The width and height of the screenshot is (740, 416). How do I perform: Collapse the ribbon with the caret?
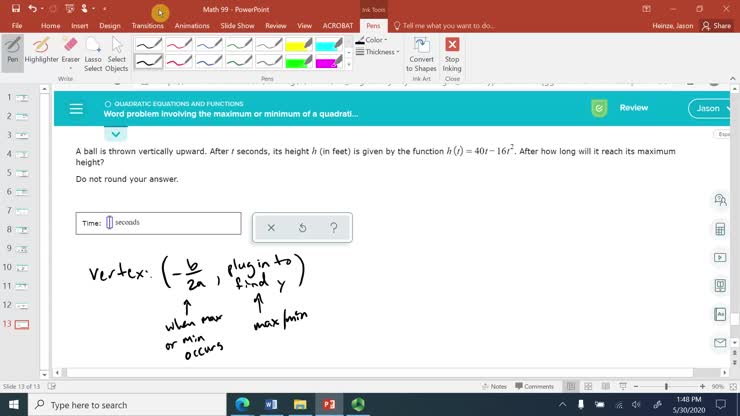point(732,78)
